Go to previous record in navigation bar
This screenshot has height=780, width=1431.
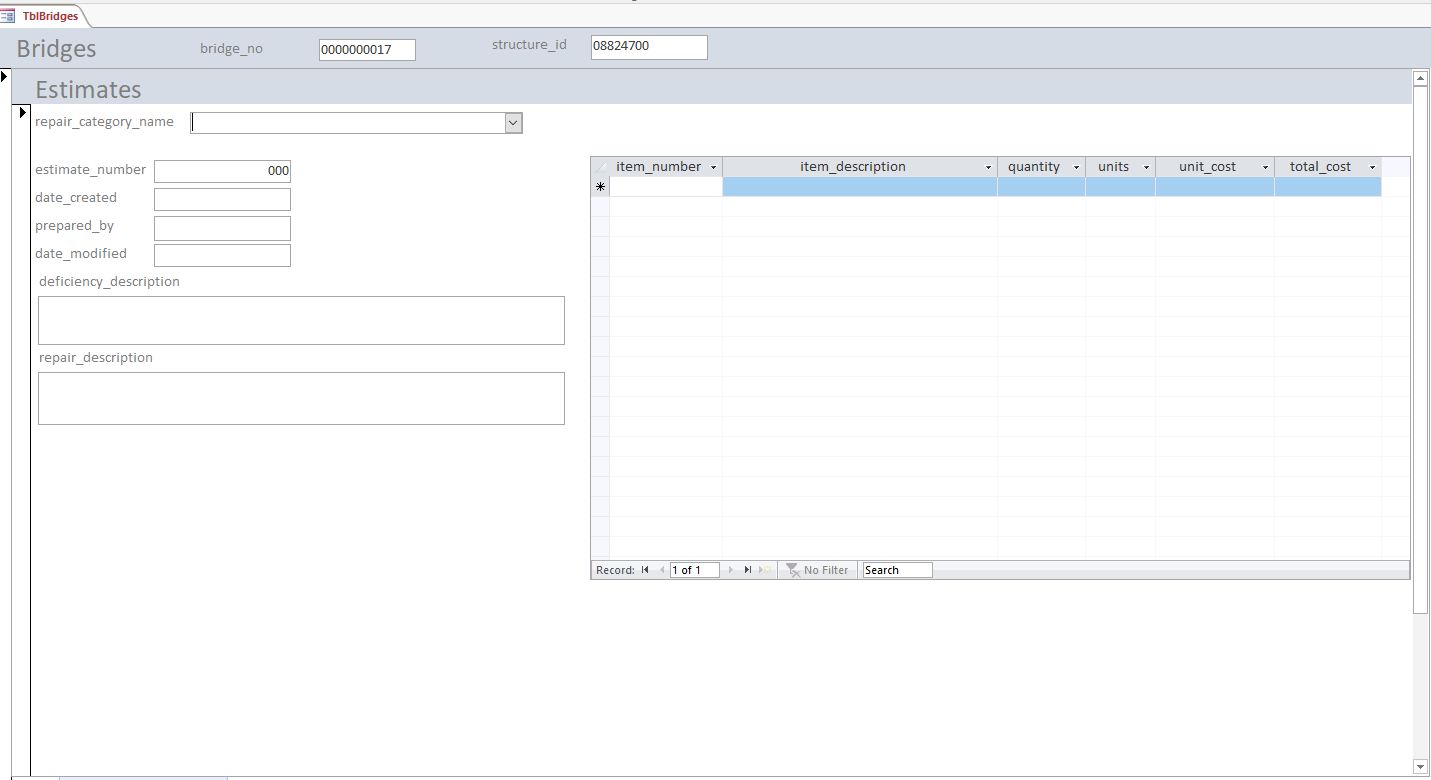pyautogui.click(x=661, y=570)
